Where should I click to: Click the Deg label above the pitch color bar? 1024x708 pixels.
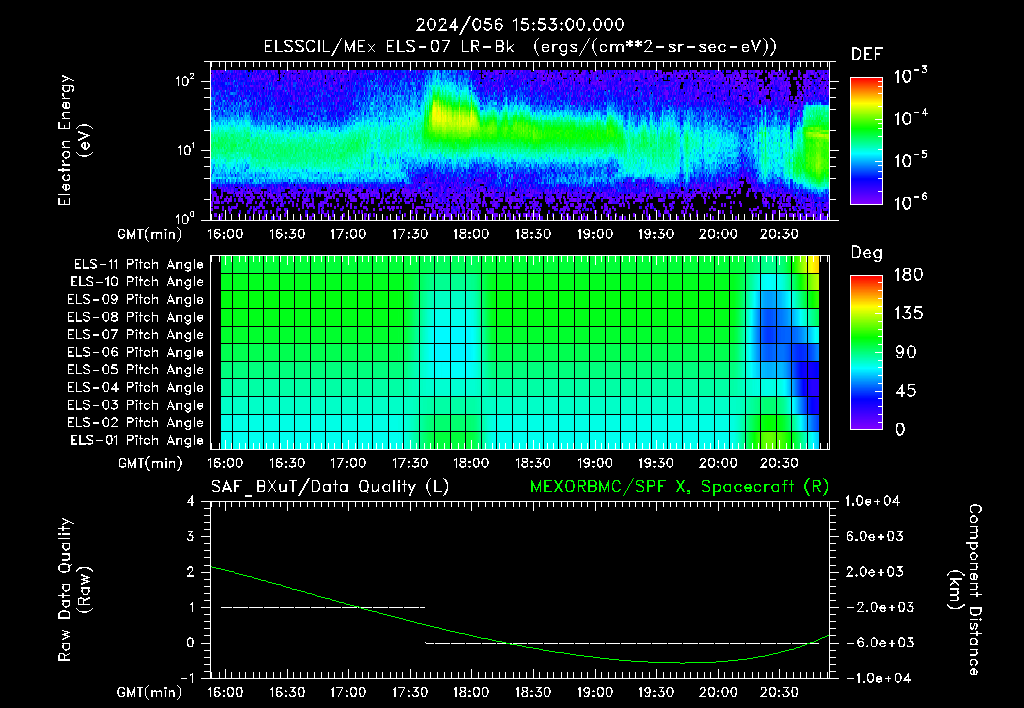pyautogui.click(x=866, y=253)
